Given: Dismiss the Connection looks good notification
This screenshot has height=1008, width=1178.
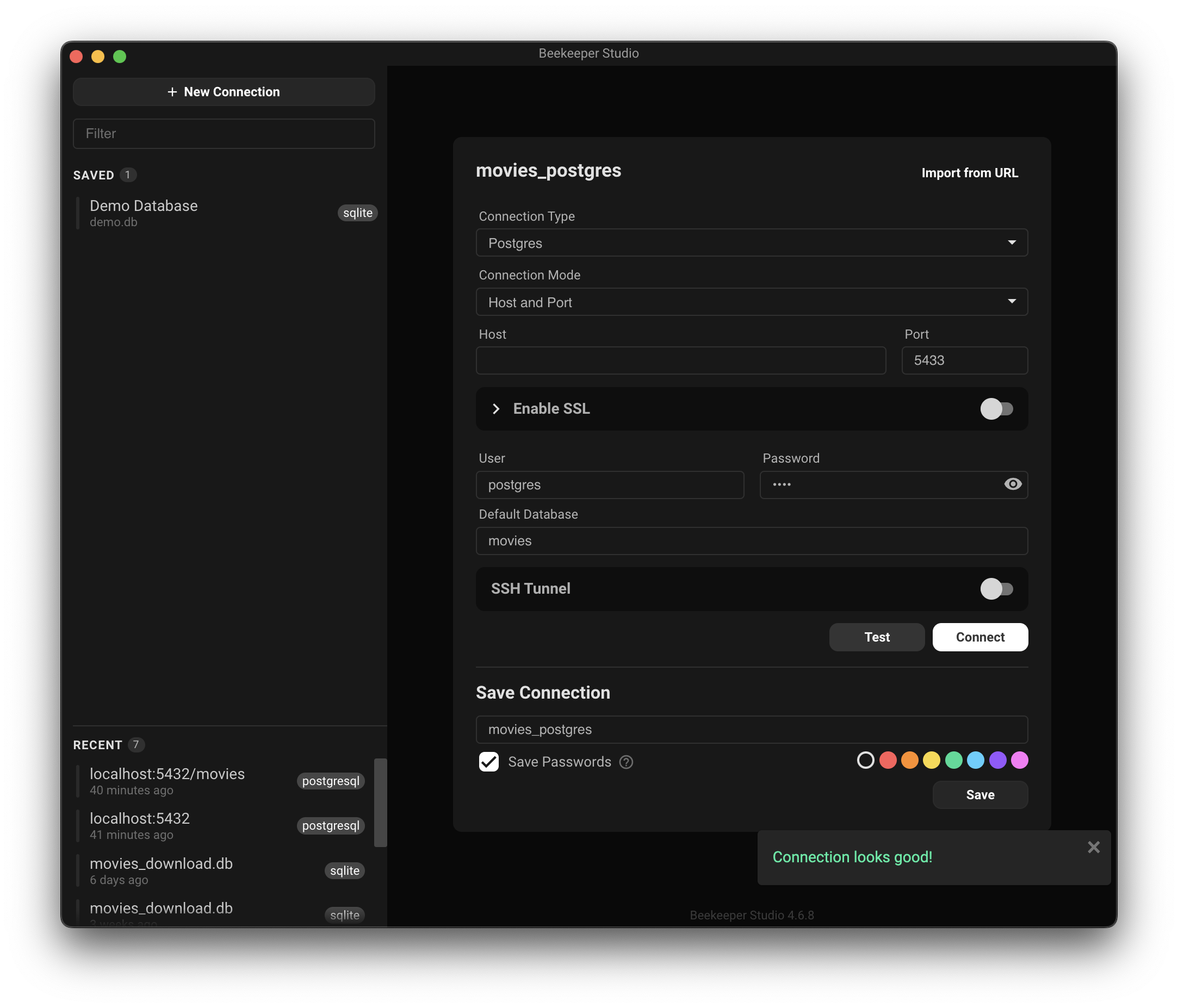Looking at the screenshot, I should pyautogui.click(x=1093, y=847).
